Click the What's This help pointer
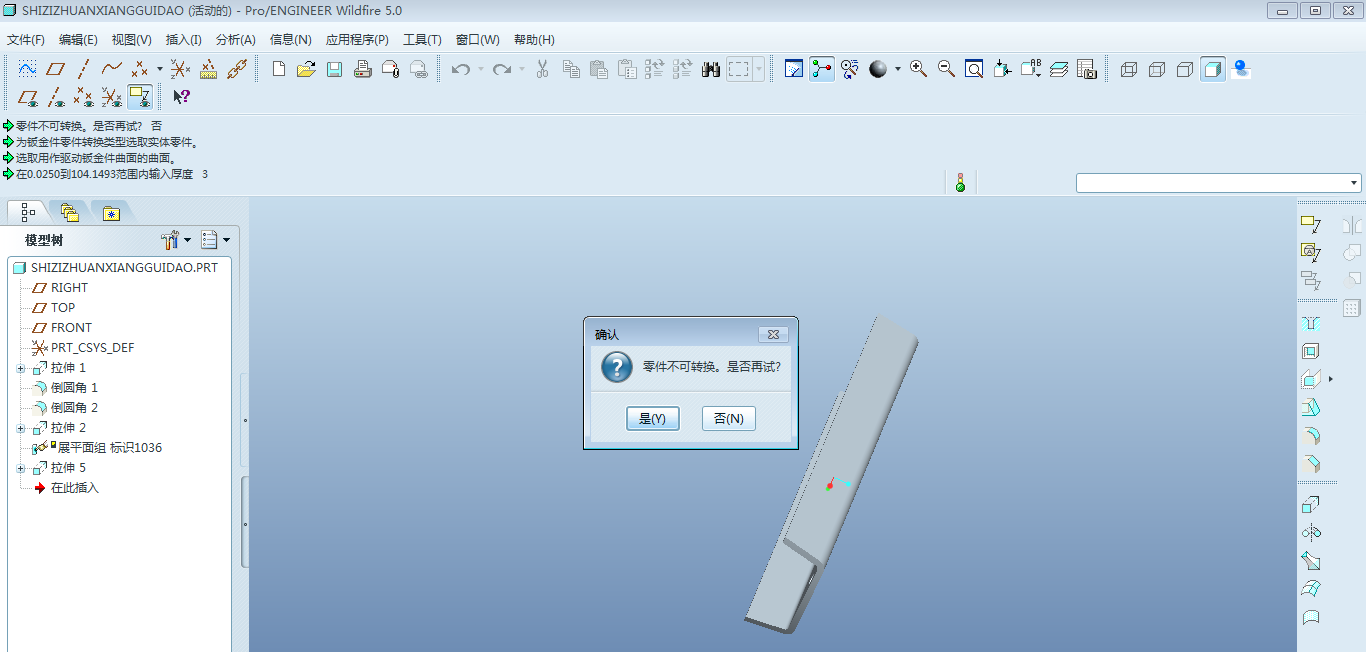The height and width of the screenshot is (652, 1366). tap(181, 97)
